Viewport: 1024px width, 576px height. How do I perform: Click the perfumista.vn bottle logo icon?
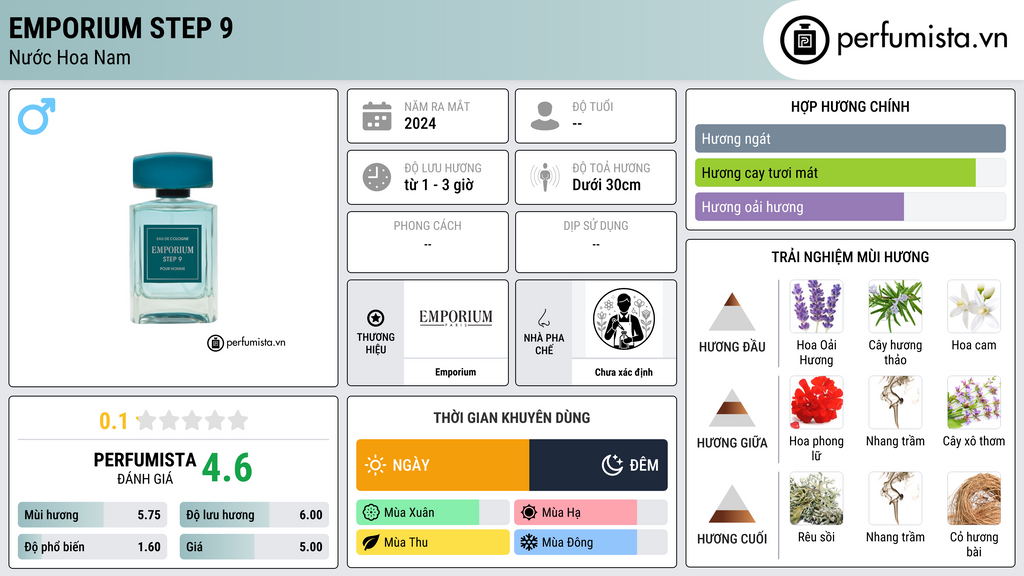coord(805,40)
